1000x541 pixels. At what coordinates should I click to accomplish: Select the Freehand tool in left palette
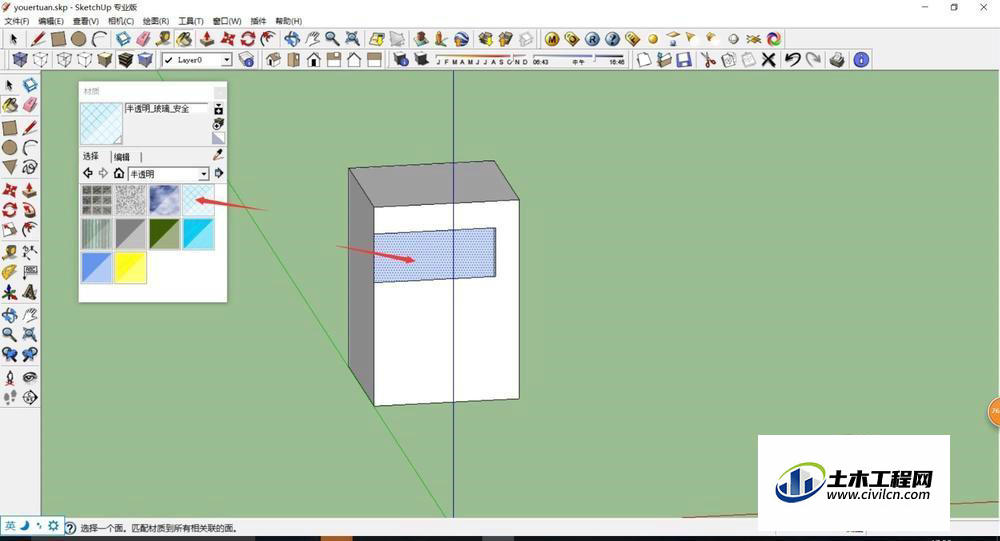click(29, 167)
